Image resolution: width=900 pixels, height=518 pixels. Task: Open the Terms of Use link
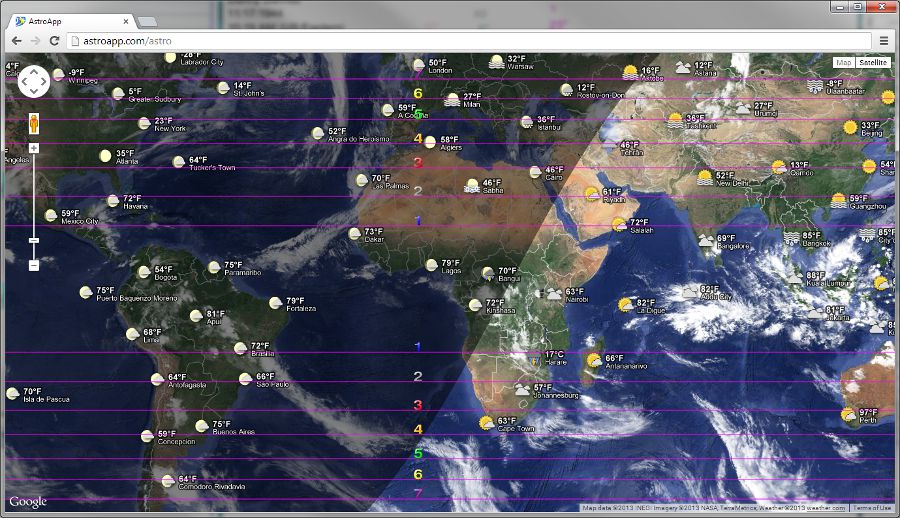(872, 508)
